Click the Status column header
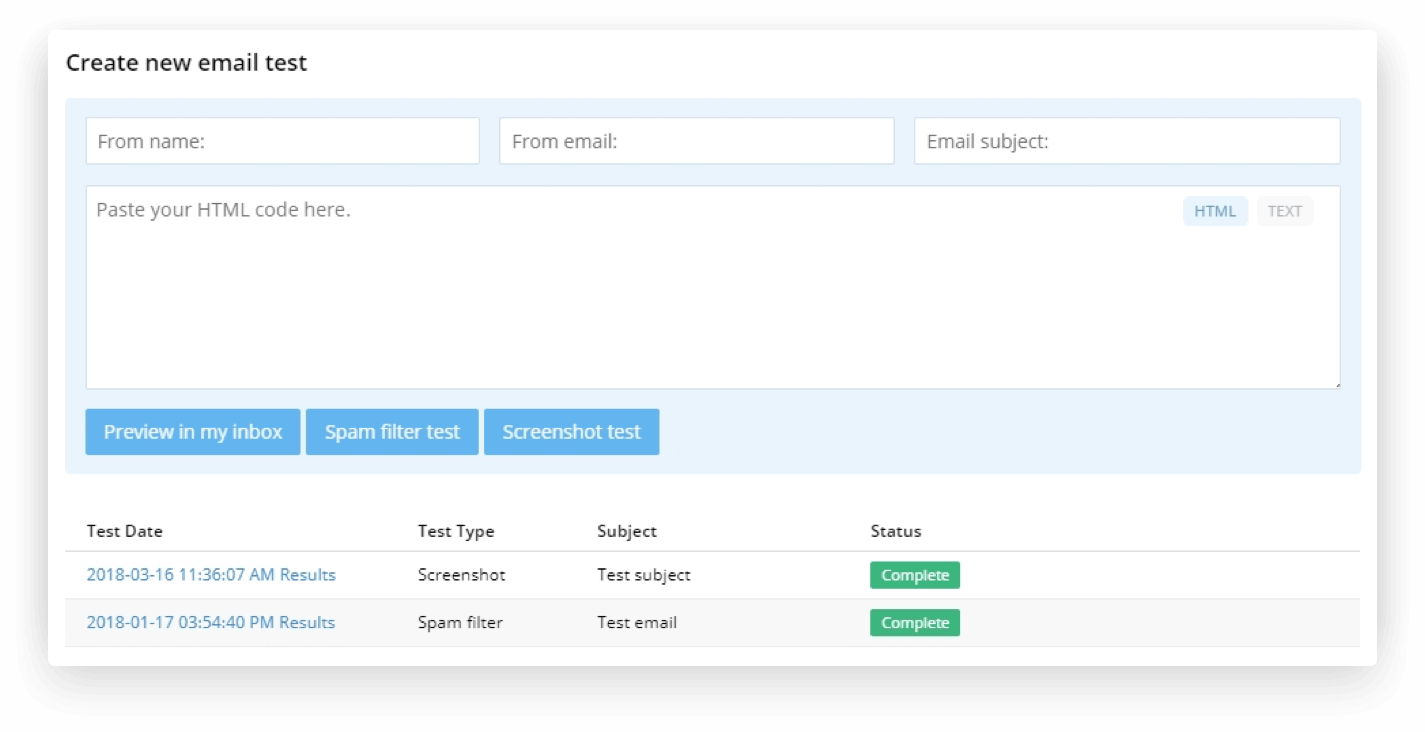The image size is (1425, 732). 896,531
